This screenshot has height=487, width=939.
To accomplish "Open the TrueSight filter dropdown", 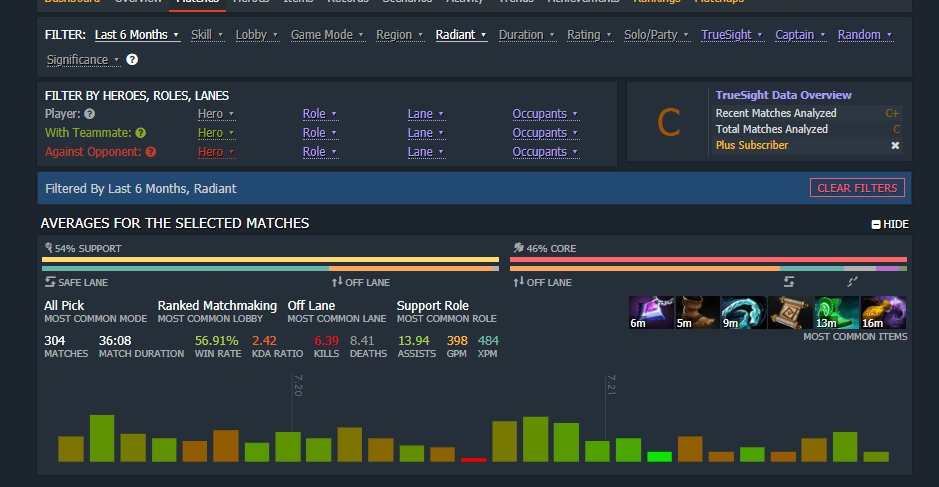I will pos(731,35).
